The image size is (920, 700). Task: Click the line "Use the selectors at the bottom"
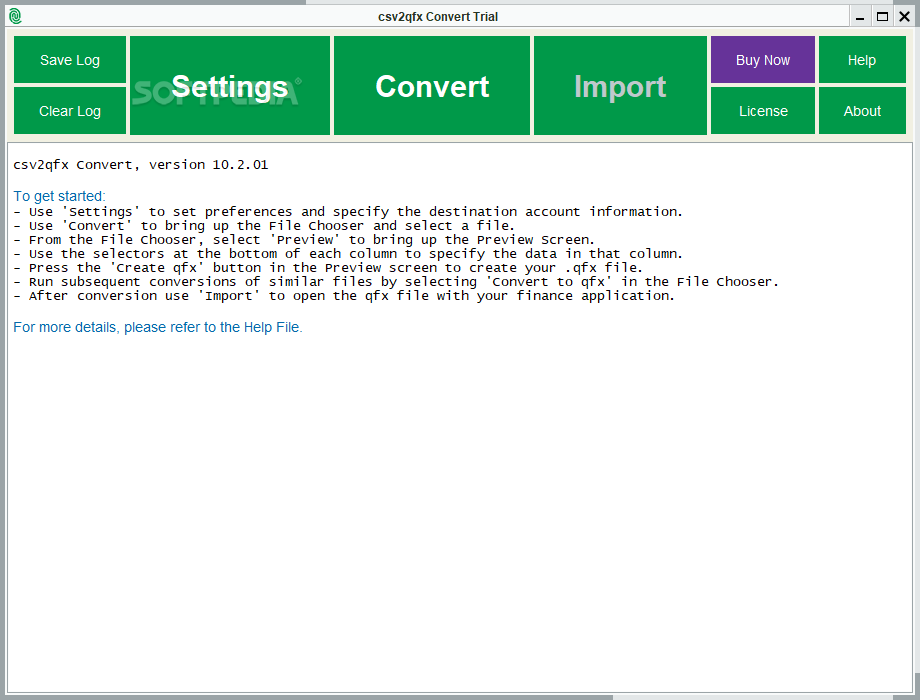348,254
